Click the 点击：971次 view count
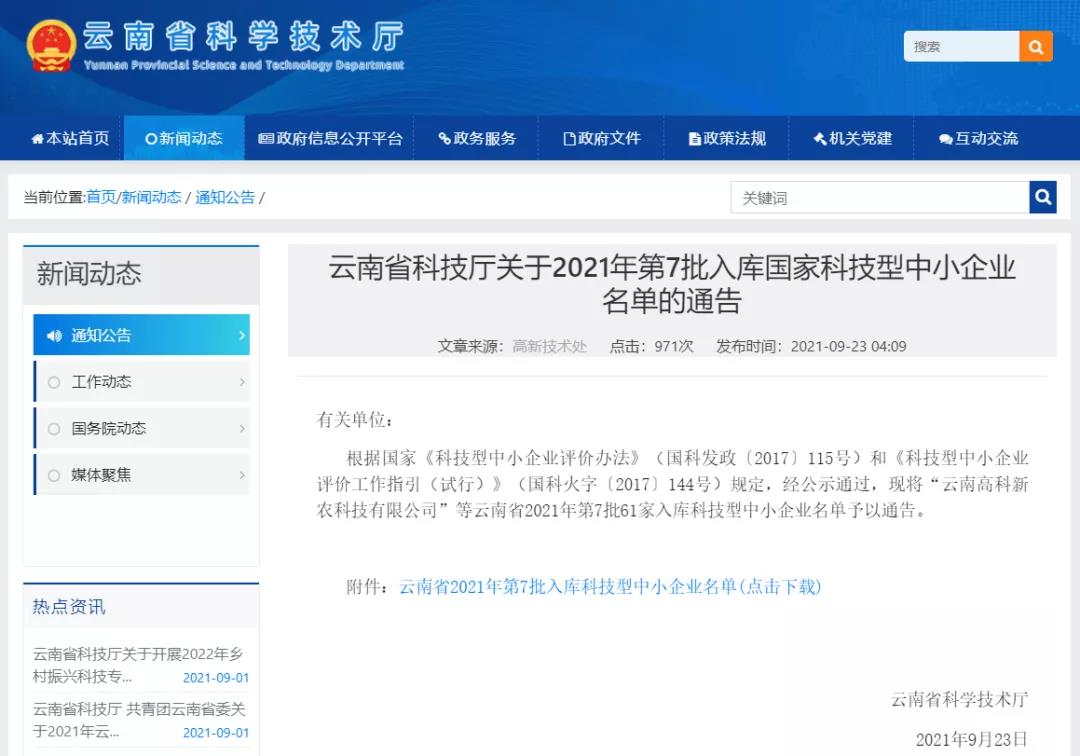1080x756 pixels. [x=651, y=346]
